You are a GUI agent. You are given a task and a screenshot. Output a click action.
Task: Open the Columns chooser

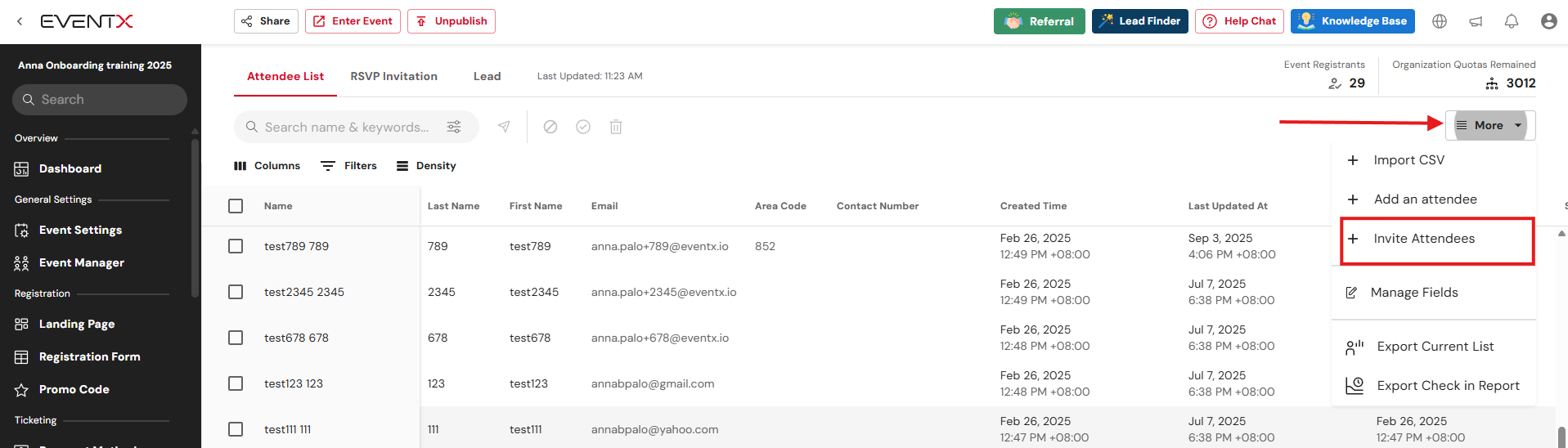pyautogui.click(x=267, y=166)
